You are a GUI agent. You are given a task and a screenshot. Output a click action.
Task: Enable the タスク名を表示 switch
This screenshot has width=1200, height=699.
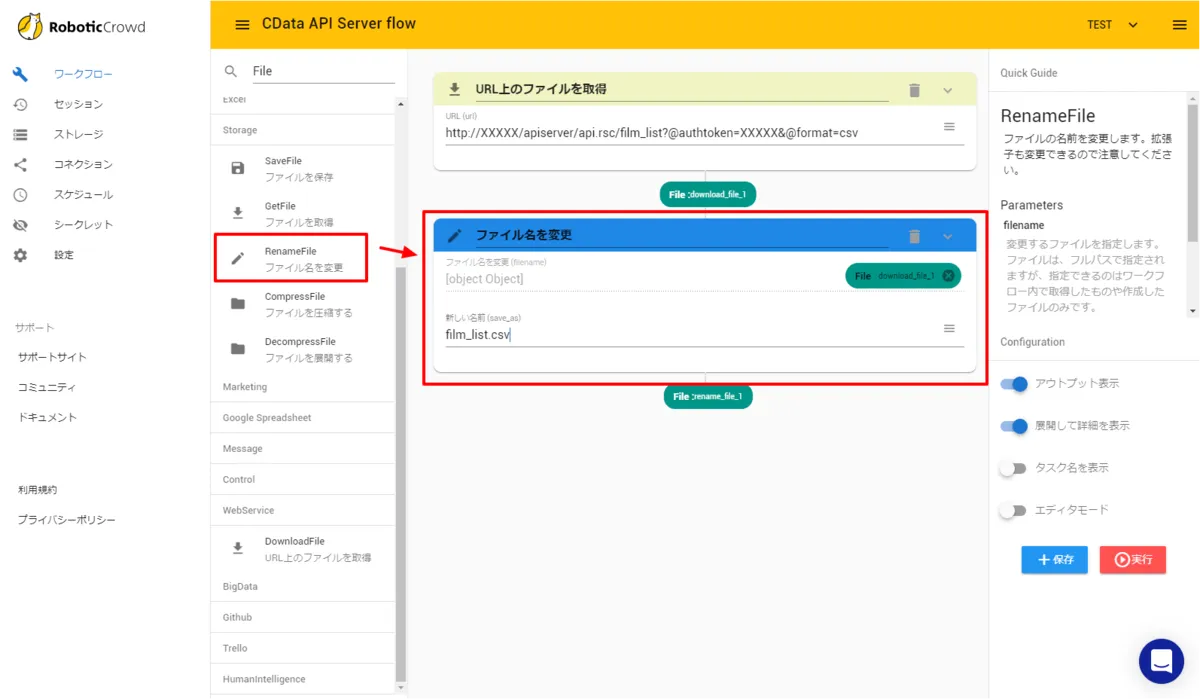pos(1014,468)
